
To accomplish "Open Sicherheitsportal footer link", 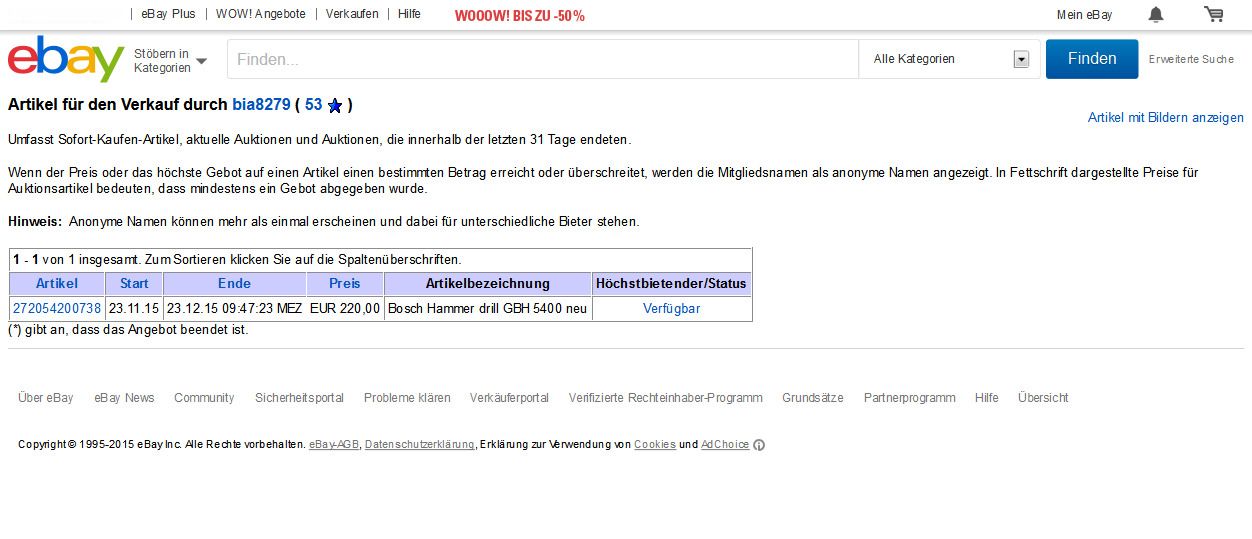I will point(299,397).
